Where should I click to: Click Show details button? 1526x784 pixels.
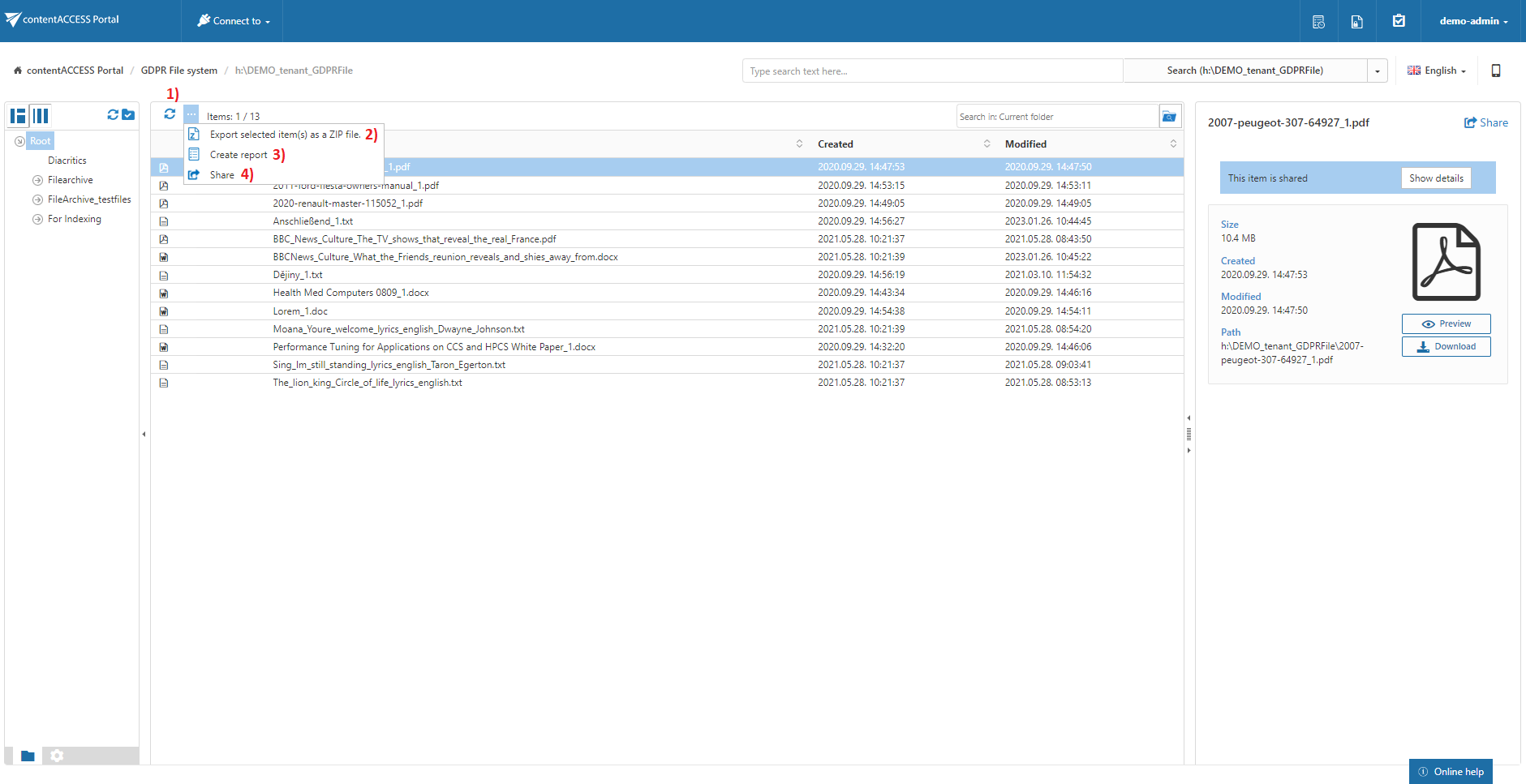coord(1435,178)
